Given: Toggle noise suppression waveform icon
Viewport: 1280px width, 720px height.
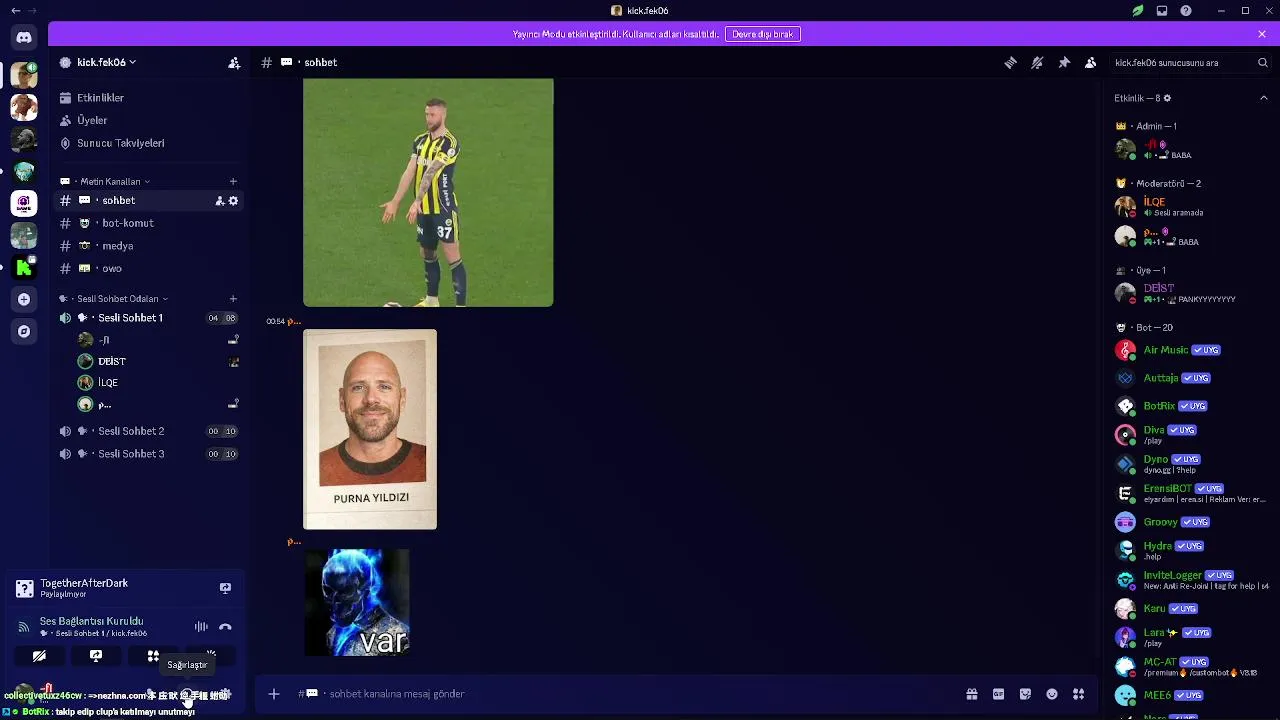Looking at the screenshot, I should coord(201,627).
